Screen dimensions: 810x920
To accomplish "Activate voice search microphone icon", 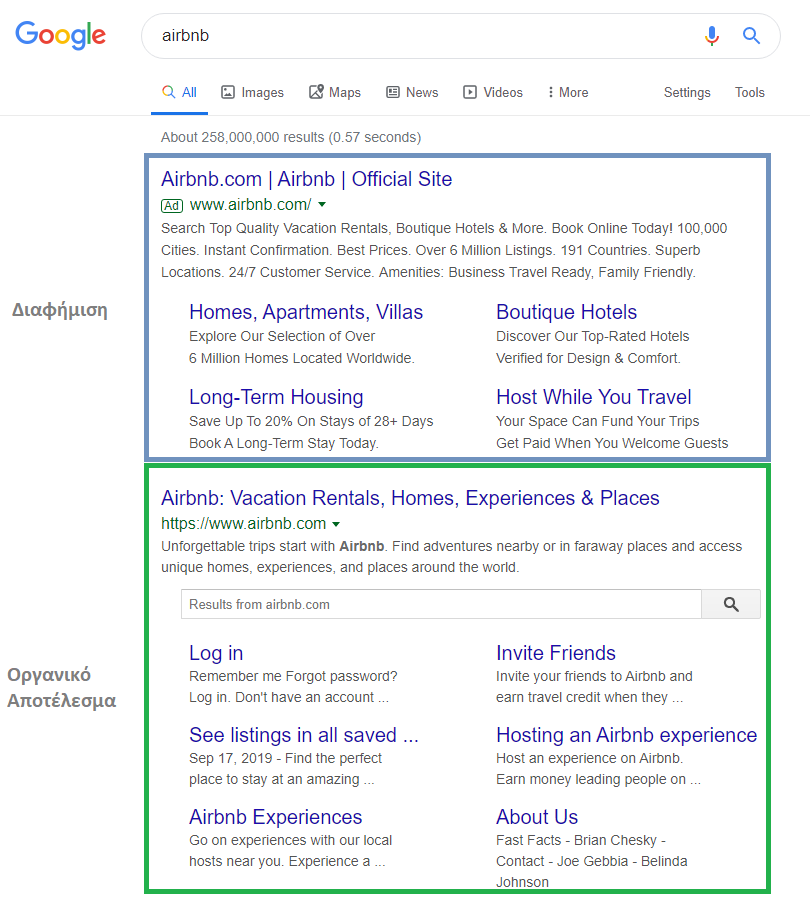I will click(711, 36).
